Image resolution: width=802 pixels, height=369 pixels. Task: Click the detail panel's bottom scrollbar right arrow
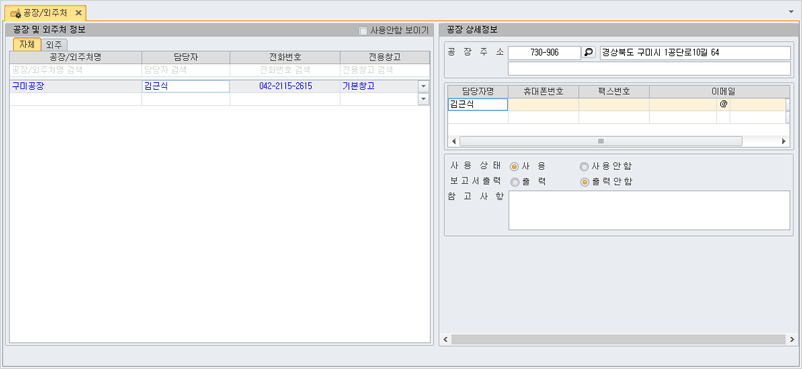pyautogui.click(x=793, y=339)
